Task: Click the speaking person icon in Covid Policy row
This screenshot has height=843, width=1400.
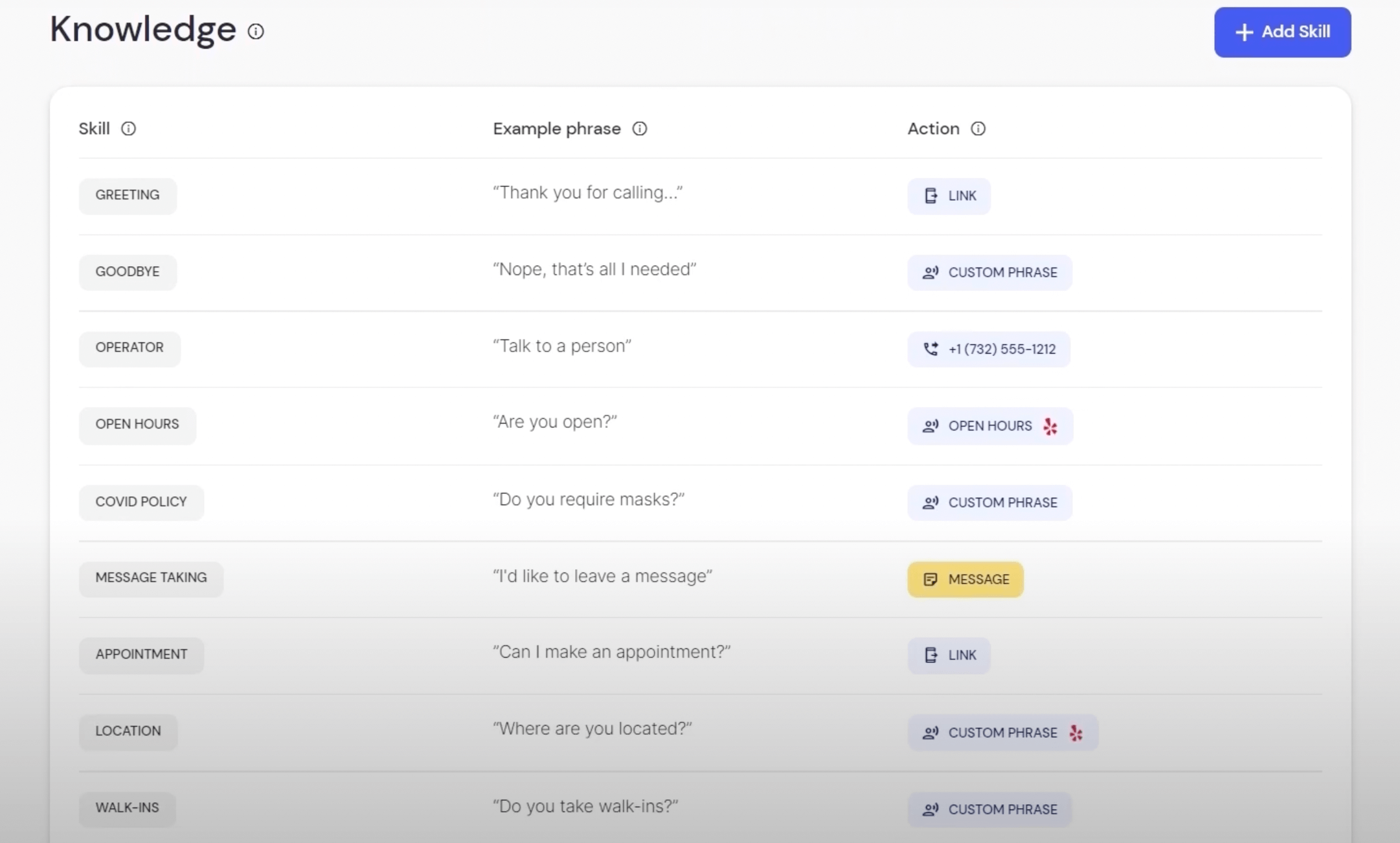Action: 931,502
